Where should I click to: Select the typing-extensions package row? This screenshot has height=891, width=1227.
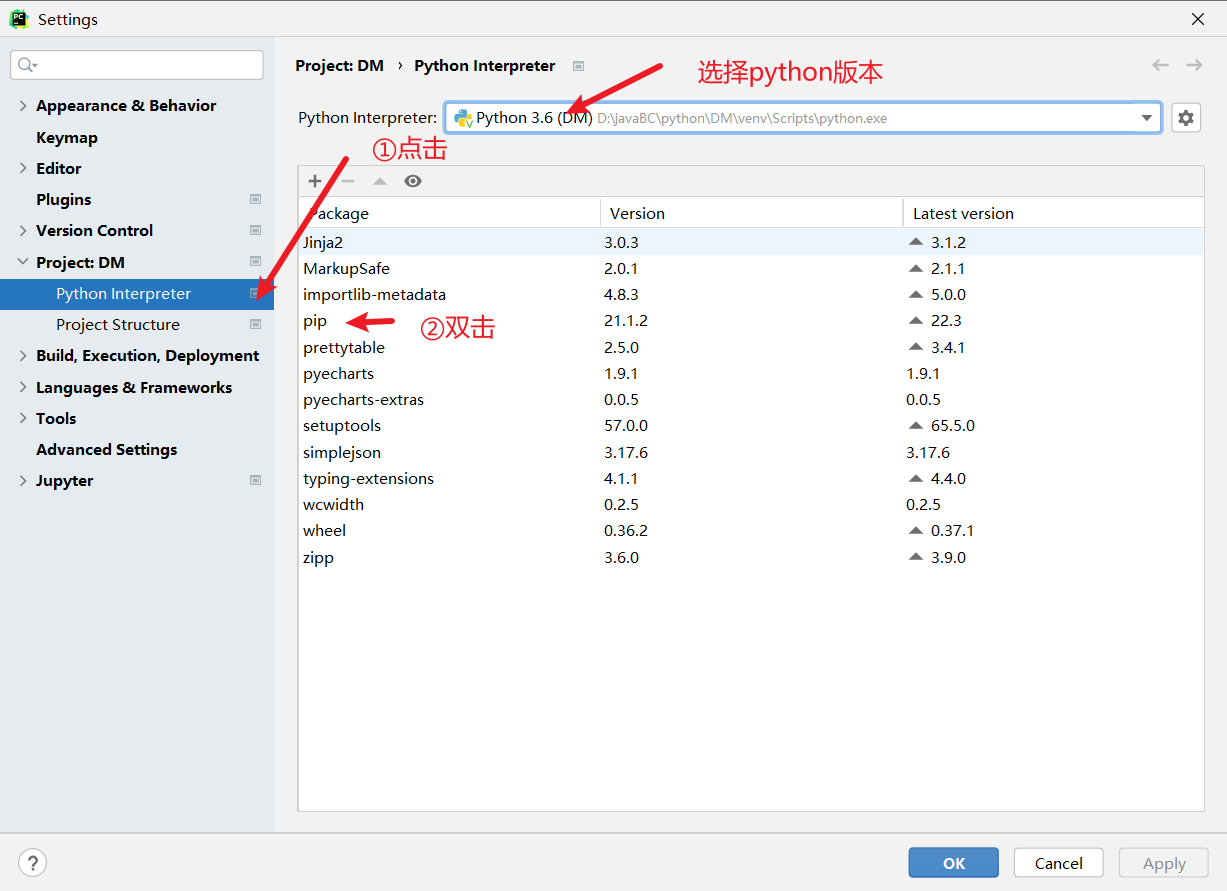(751, 478)
